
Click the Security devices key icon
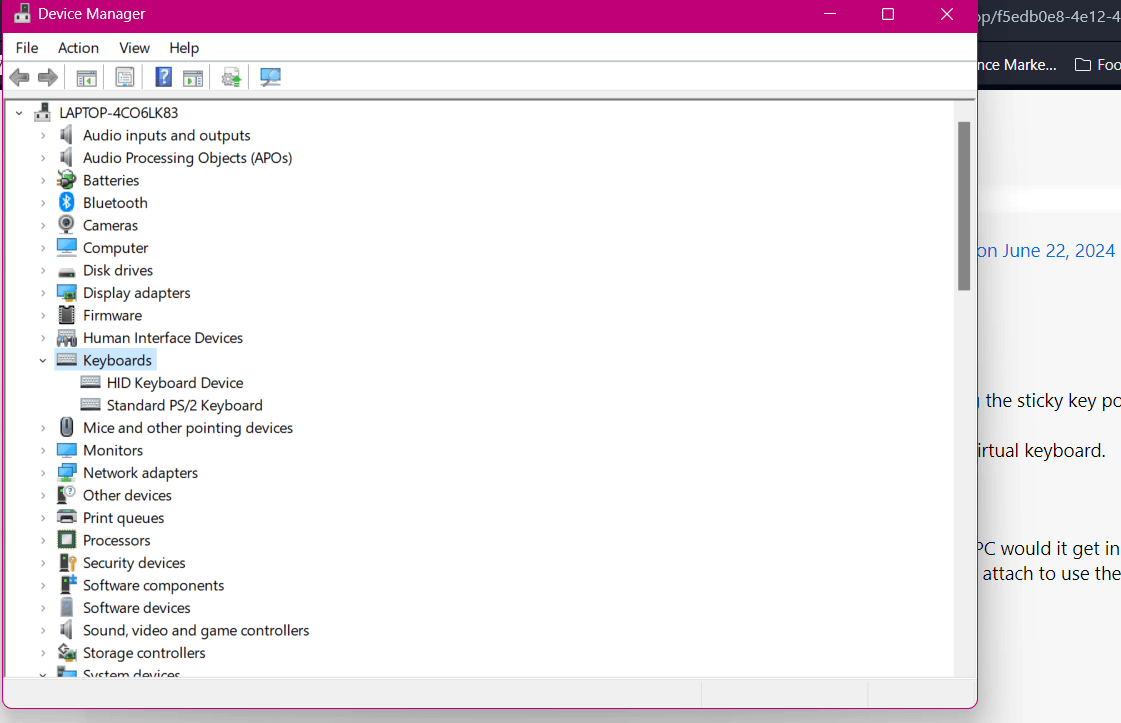click(67, 562)
